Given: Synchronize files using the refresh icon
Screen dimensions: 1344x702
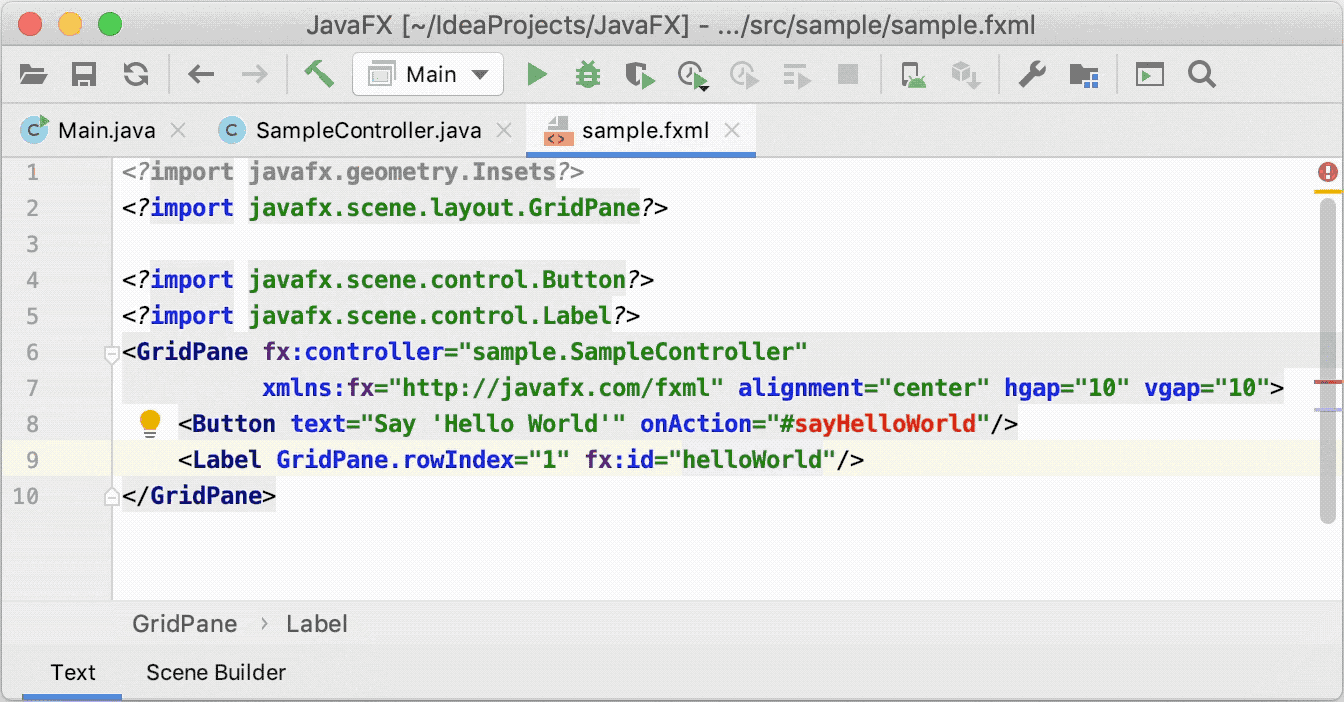Looking at the screenshot, I should tap(137, 74).
